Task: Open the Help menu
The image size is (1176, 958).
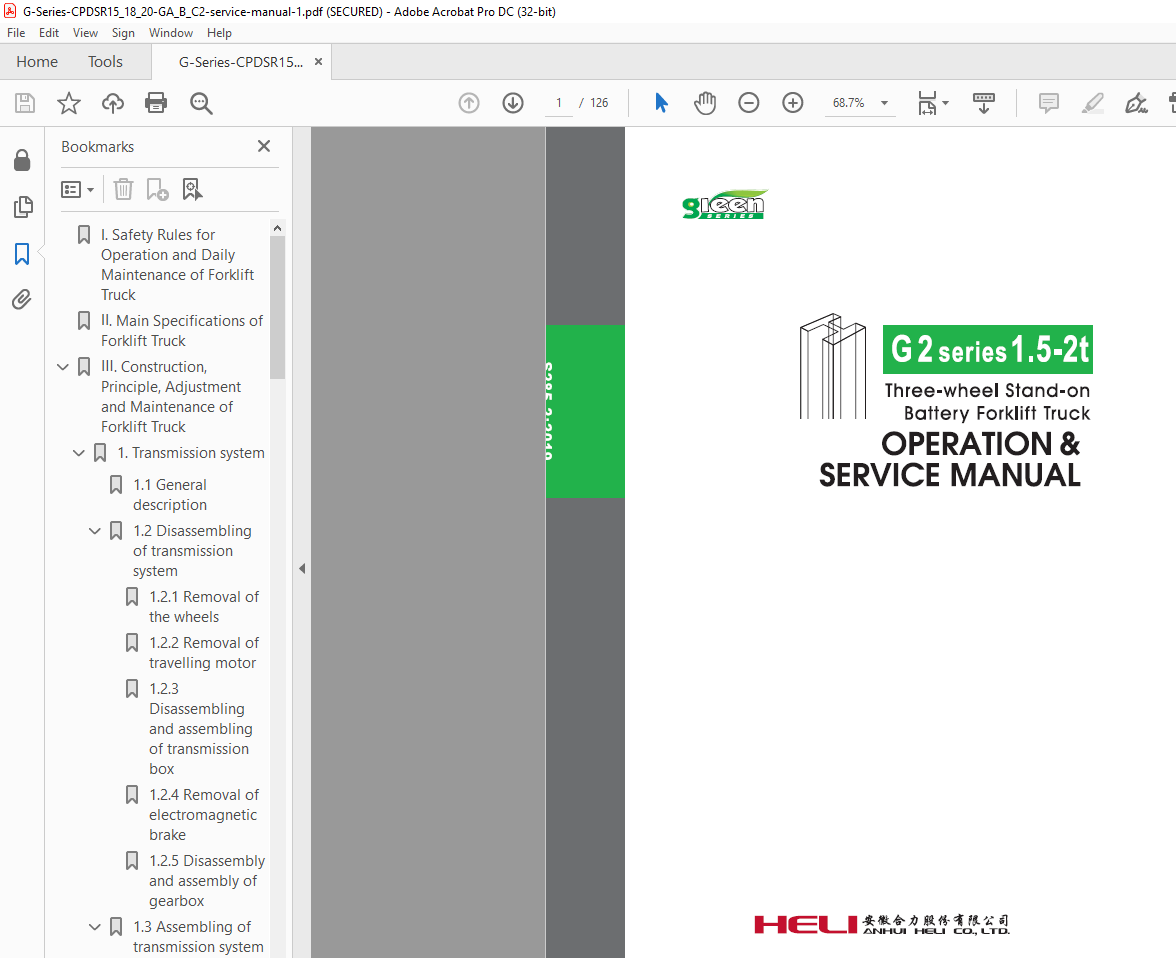Action: pos(219,33)
